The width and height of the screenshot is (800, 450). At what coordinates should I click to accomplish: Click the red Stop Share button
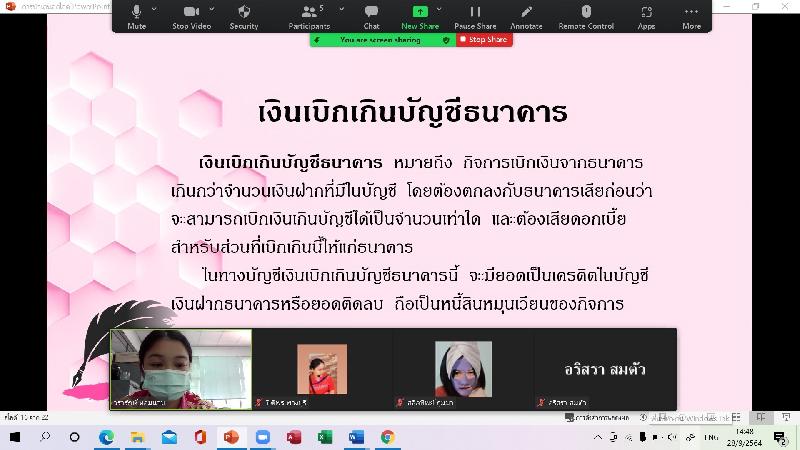point(484,40)
